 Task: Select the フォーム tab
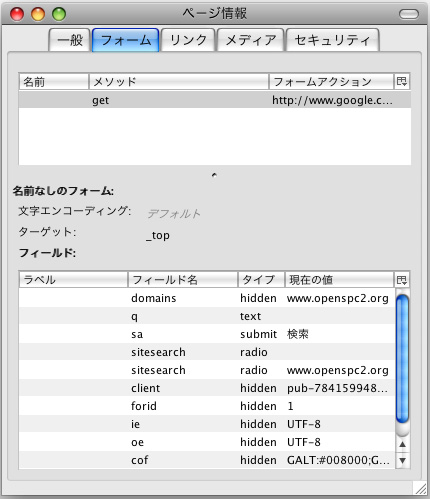[x=126, y=40]
